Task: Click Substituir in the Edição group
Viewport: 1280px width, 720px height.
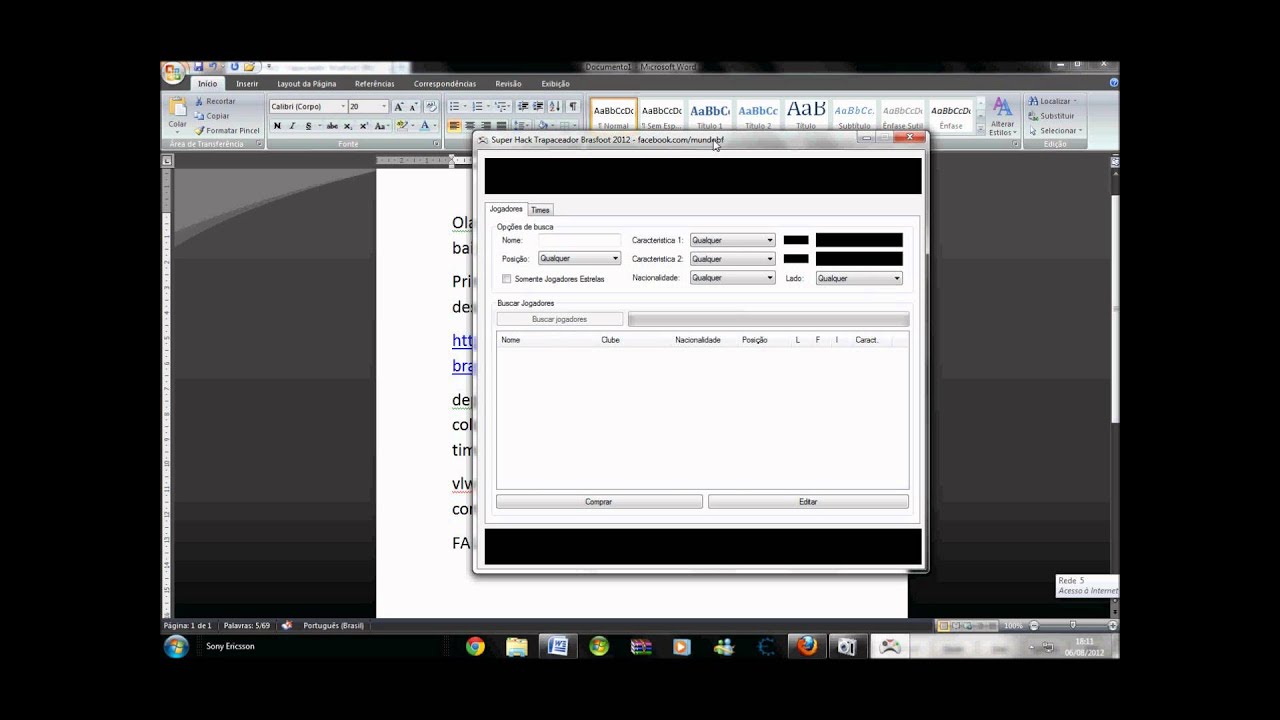Action: point(1051,116)
